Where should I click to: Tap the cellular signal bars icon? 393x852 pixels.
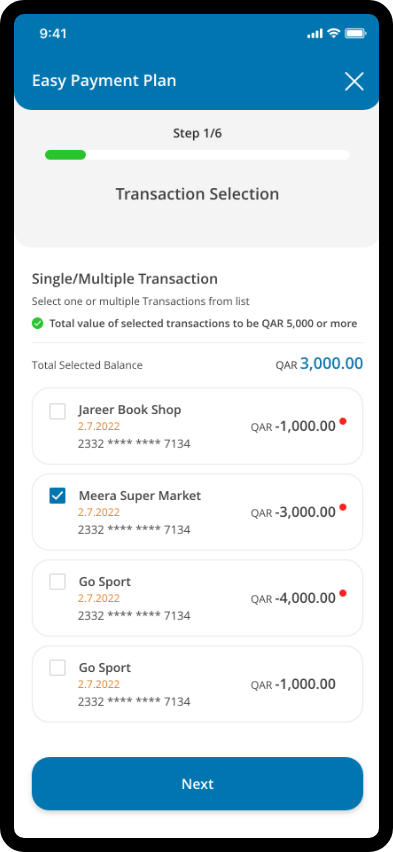coord(315,34)
